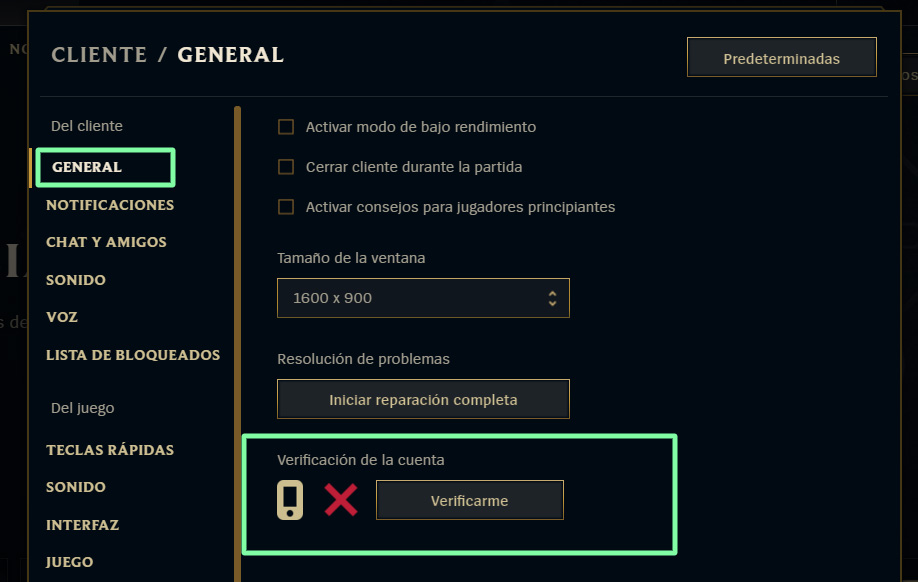Click the window size dropdown arrows

552,298
